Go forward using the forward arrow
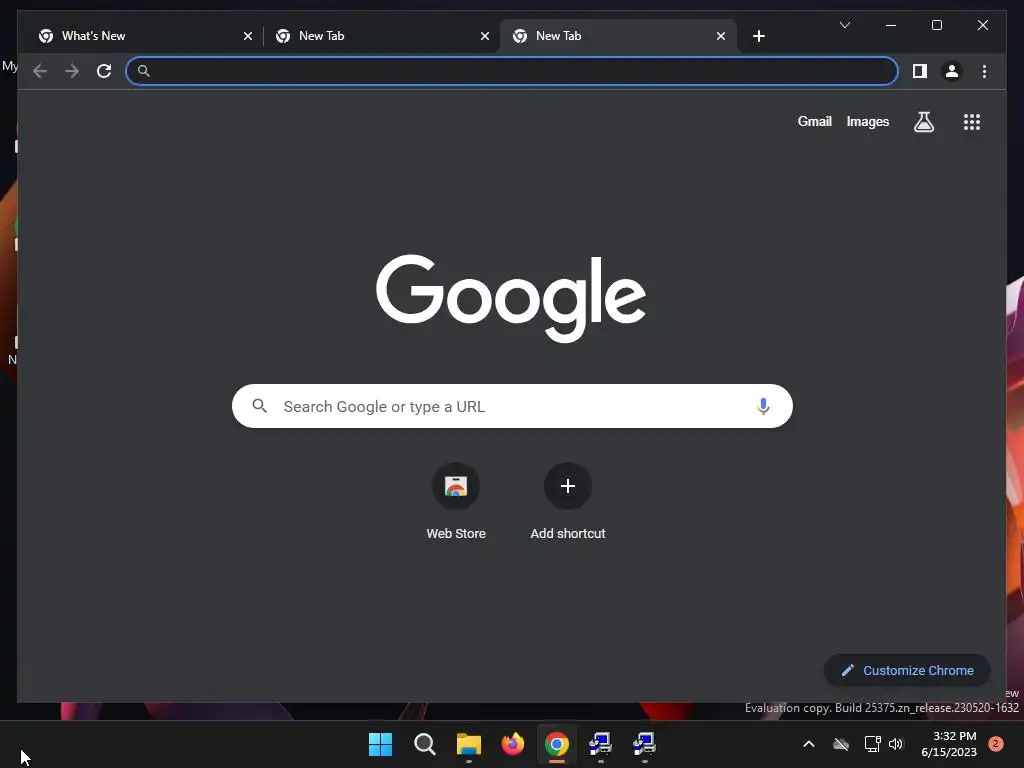The width and height of the screenshot is (1024, 768). (x=72, y=71)
